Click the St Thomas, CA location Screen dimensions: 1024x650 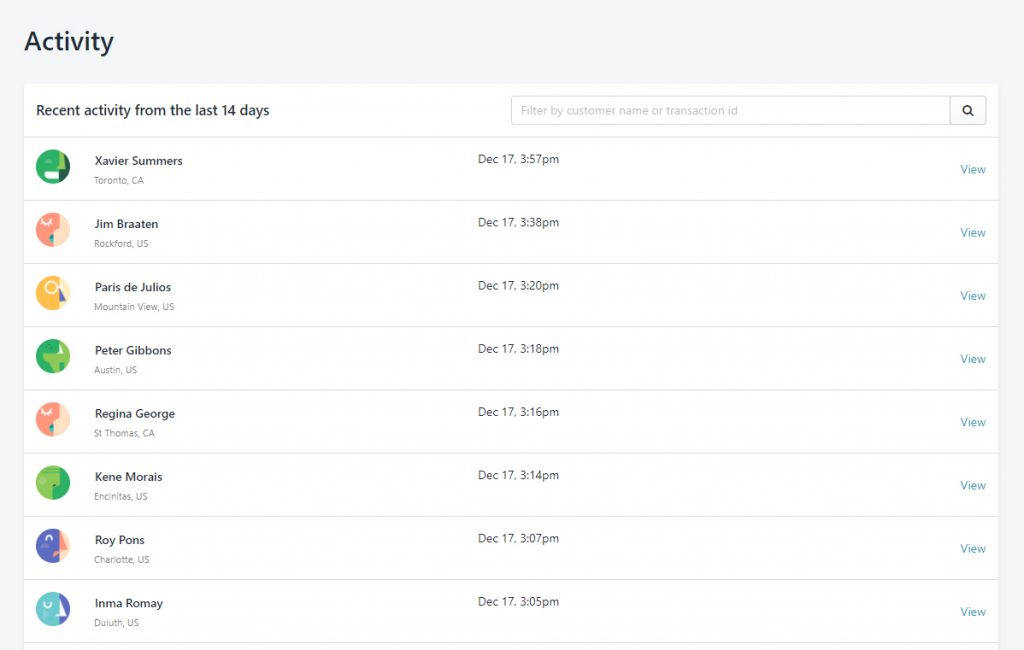[124, 433]
